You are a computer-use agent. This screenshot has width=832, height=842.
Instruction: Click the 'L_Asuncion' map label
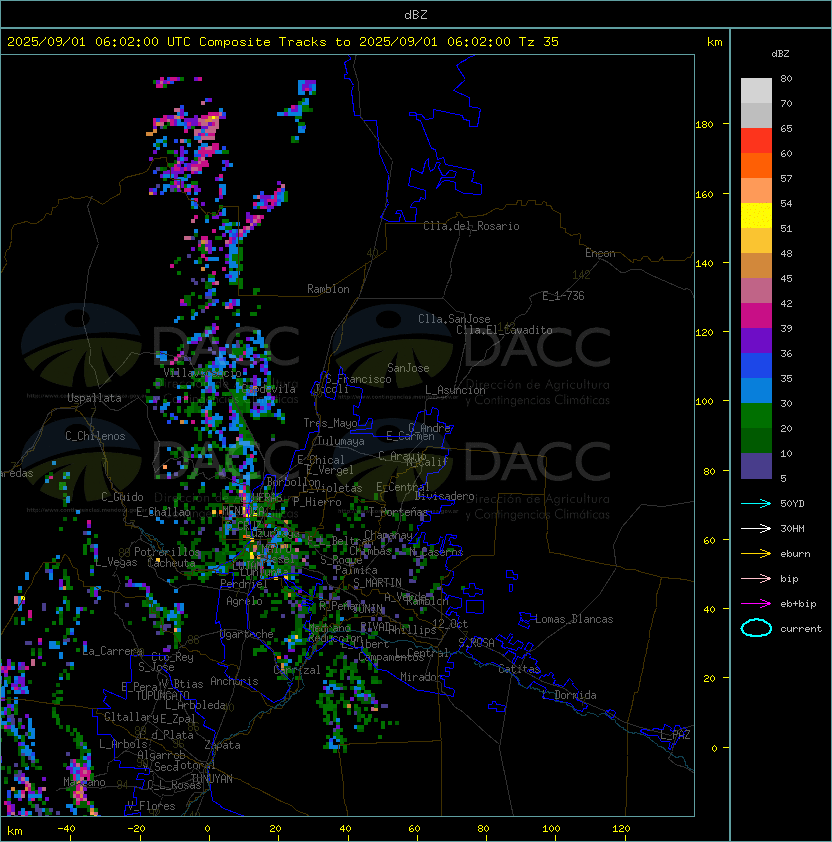[x=455, y=390]
